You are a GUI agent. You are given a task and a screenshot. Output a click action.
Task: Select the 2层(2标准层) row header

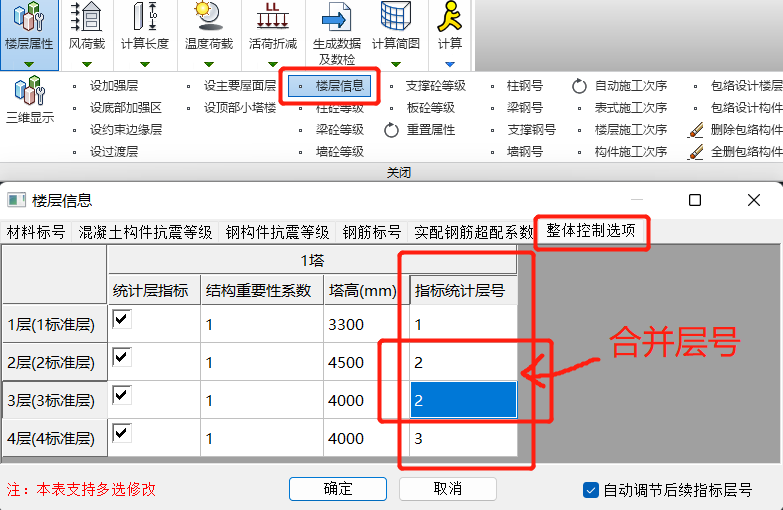55,362
